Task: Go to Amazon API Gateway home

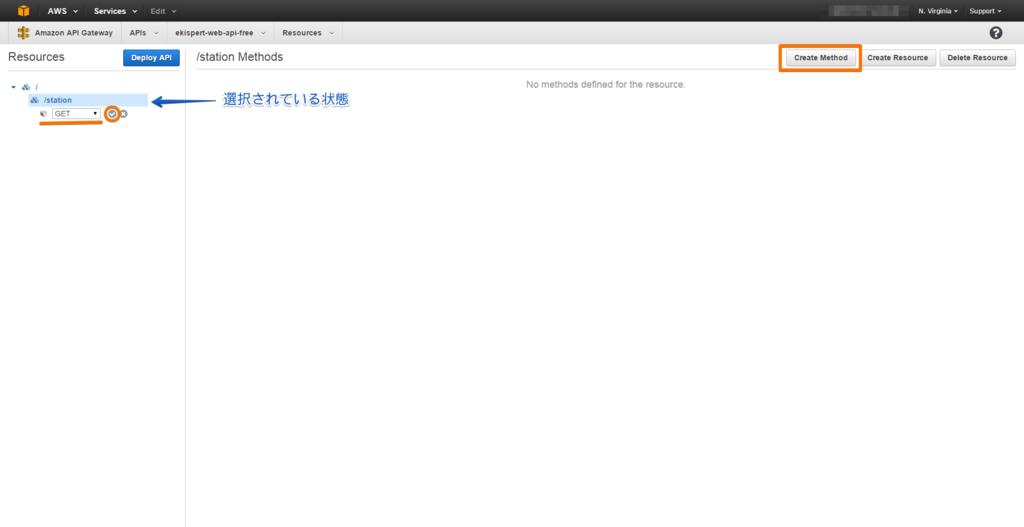Action: (x=73, y=33)
